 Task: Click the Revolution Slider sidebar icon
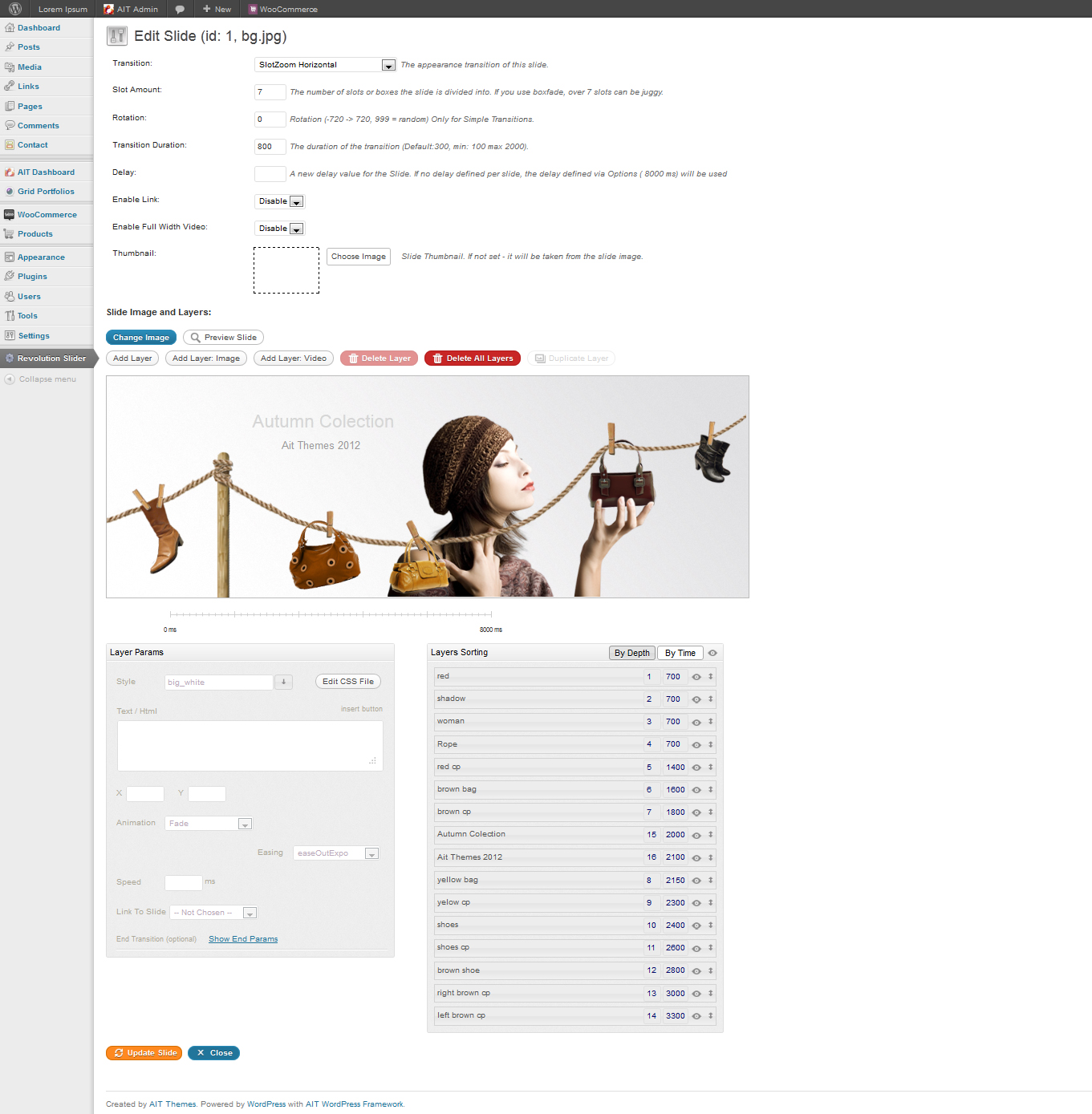coord(10,359)
